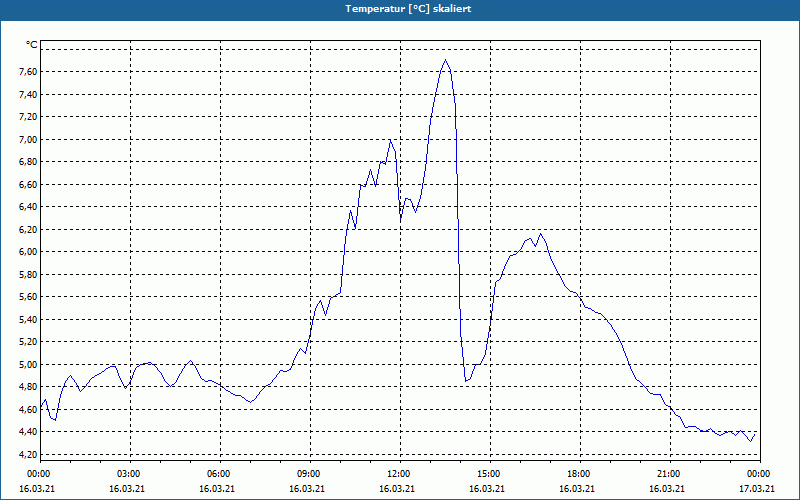The width and height of the screenshot is (800, 500).
Task: Click the 16.03.21 date beneath 12:00
Action: pos(396,489)
